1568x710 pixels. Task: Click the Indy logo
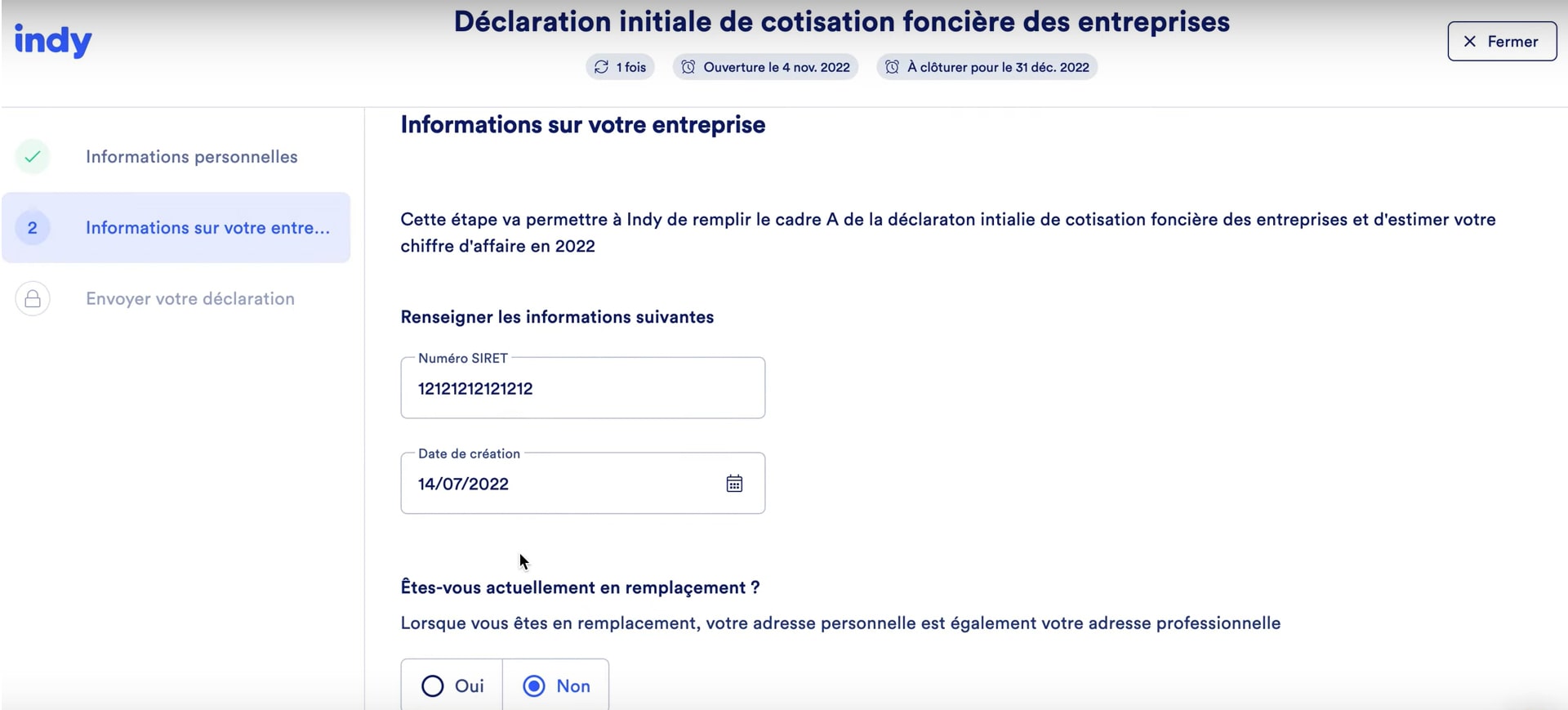pyautogui.click(x=53, y=40)
